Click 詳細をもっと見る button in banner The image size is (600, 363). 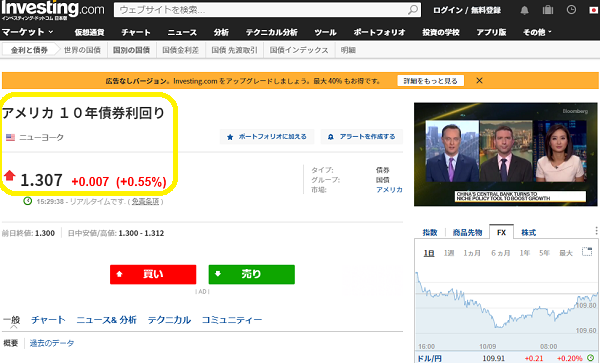tap(430, 81)
